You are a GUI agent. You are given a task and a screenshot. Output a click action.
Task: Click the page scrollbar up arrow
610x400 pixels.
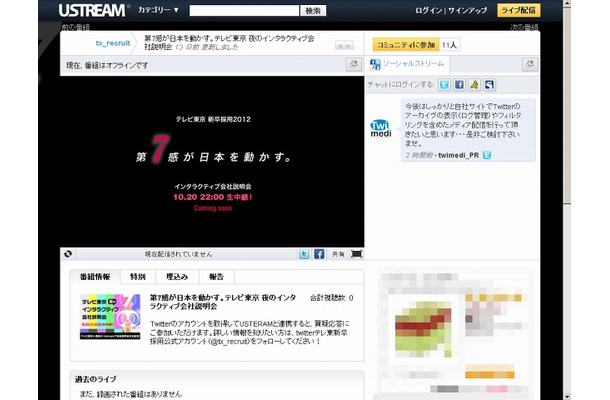coord(567,4)
